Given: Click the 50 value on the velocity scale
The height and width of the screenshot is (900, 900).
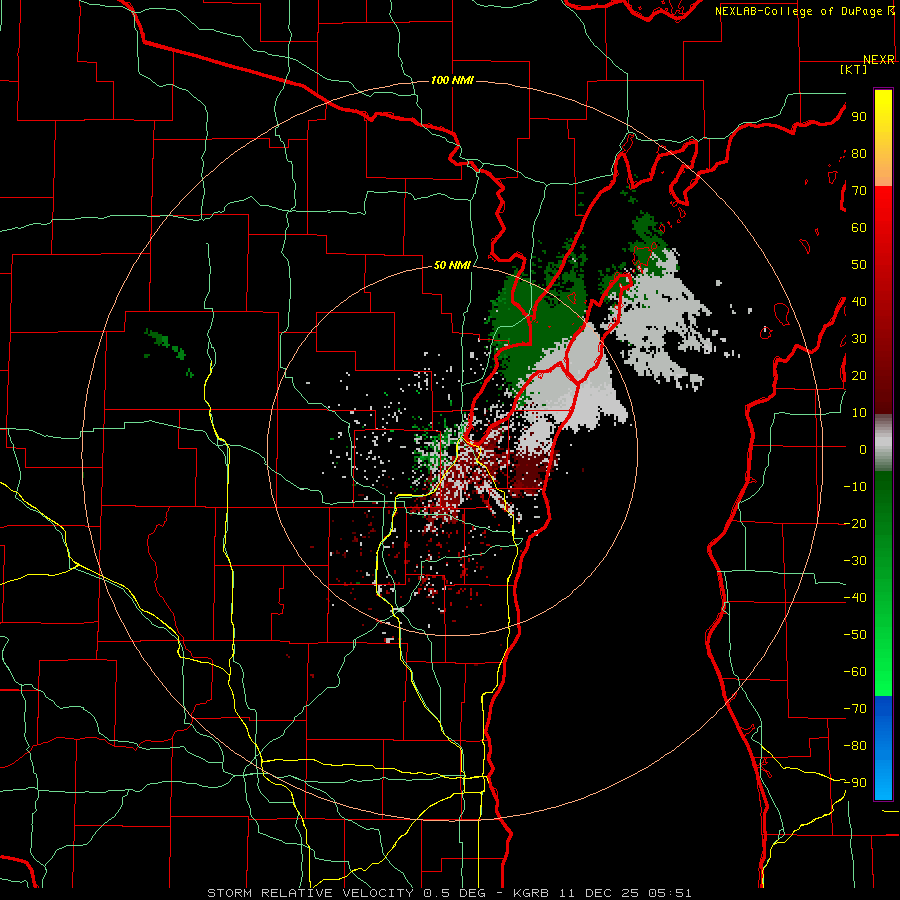Looking at the screenshot, I should (859, 265).
